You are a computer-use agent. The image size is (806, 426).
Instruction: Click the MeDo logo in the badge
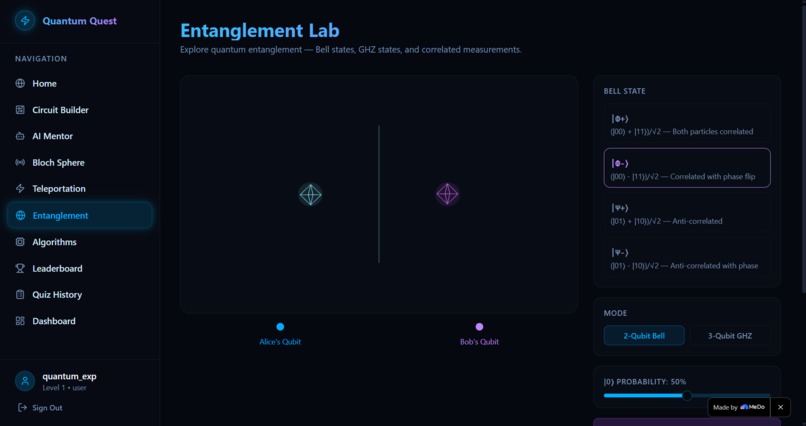(753, 407)
